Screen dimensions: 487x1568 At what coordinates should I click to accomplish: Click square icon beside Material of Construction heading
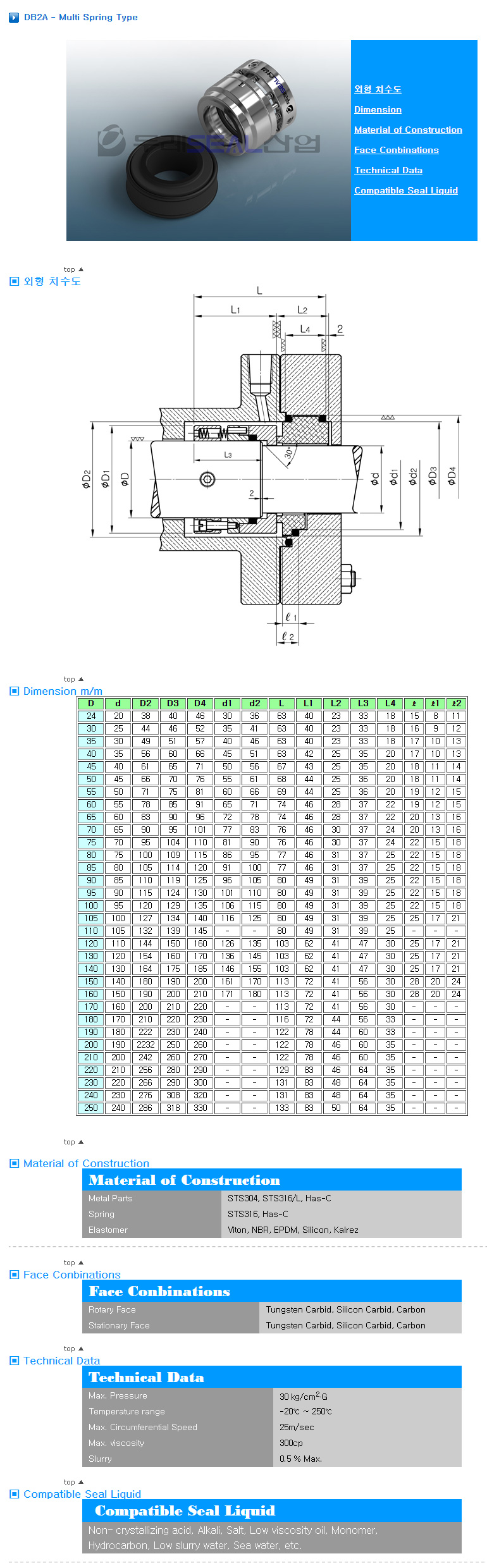[x=15, y=1163]
